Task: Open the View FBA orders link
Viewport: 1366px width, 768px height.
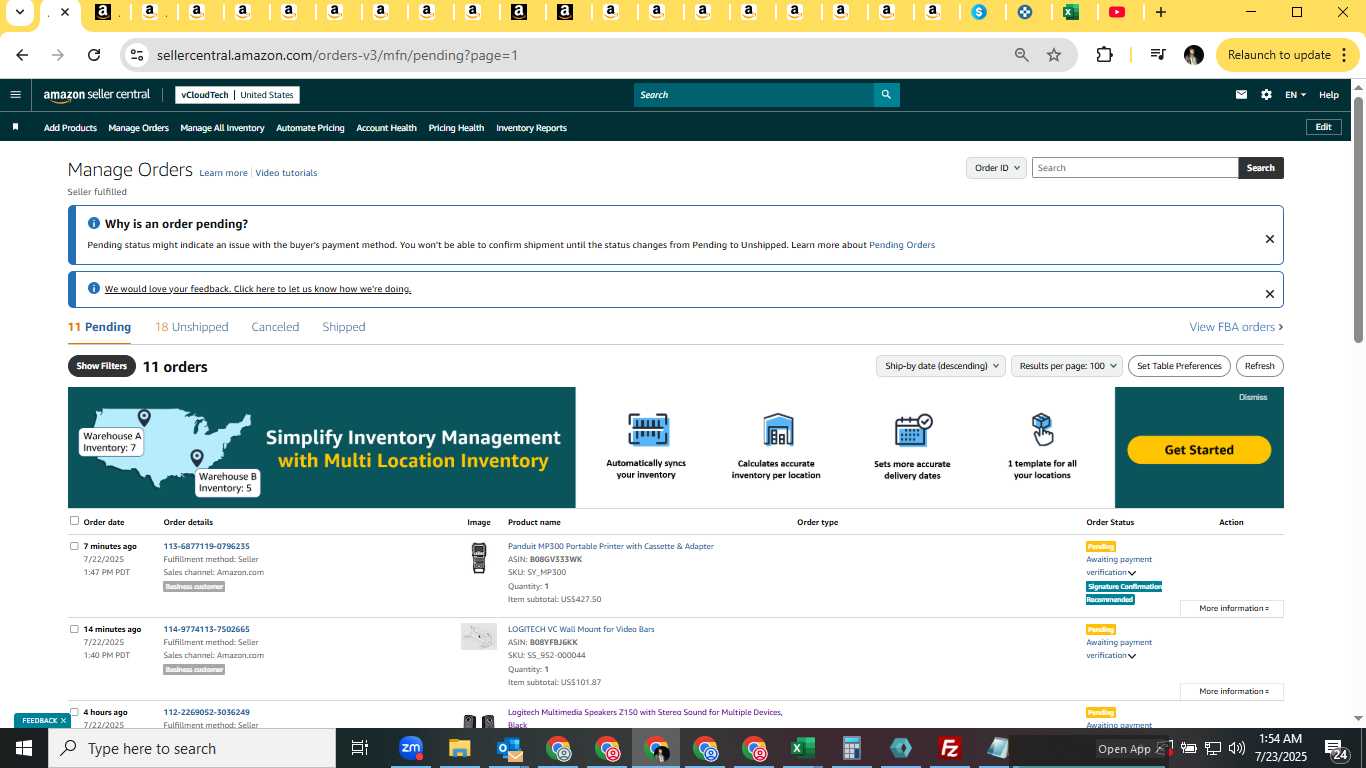Action: click(x=1236, y=327)
